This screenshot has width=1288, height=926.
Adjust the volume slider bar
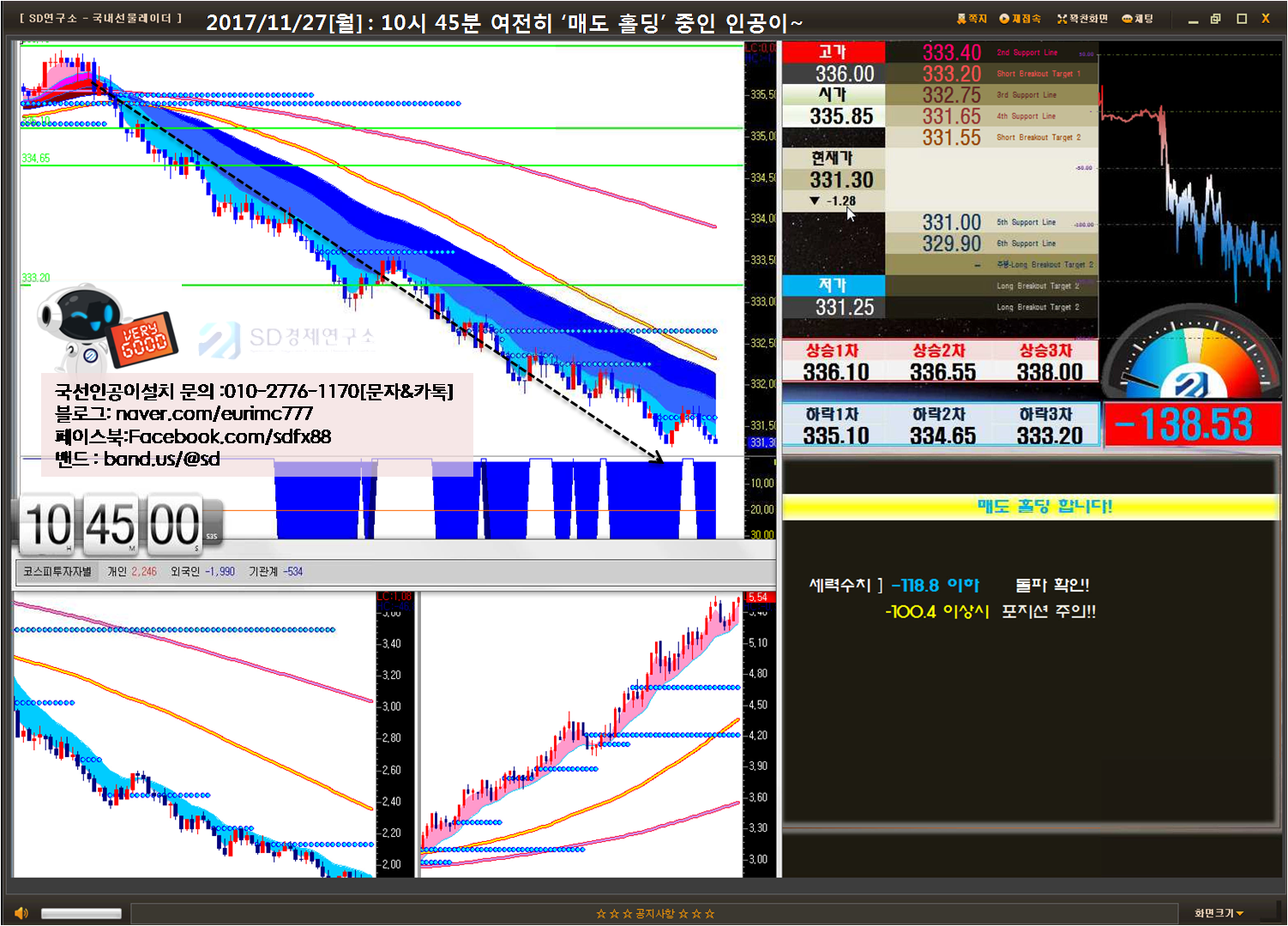coord(81,913)
